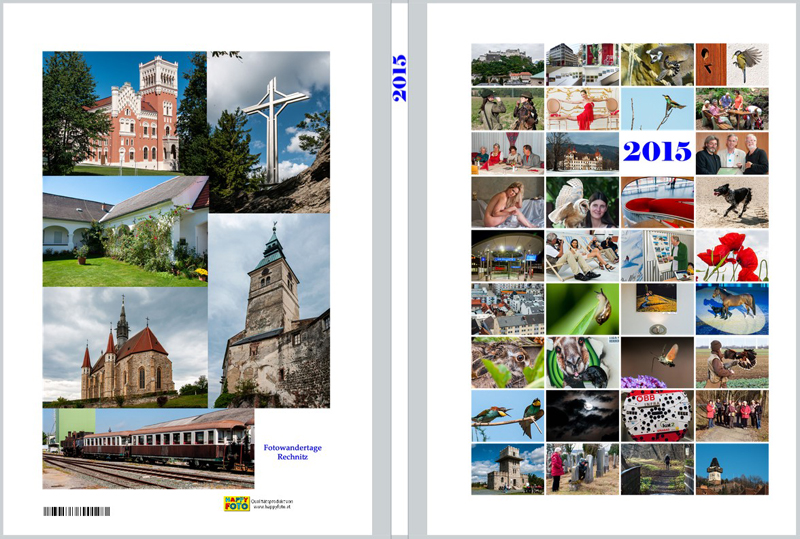Screen dimensions: 800x539
Task: Select the hilltop fortress thumbnail
Action: pos(508,64)
